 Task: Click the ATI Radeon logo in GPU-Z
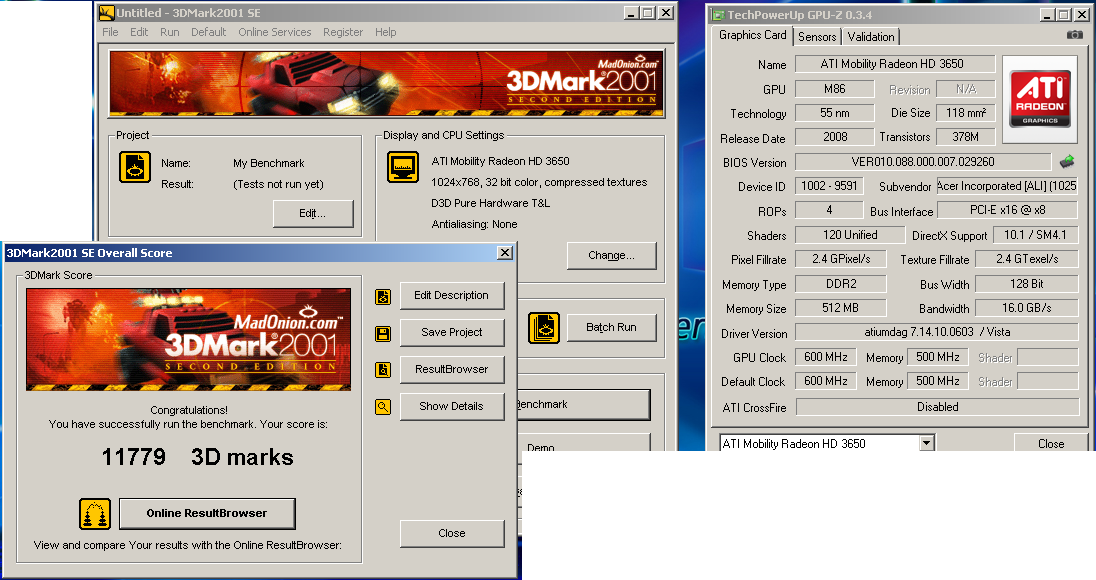tap(1040, 99)
